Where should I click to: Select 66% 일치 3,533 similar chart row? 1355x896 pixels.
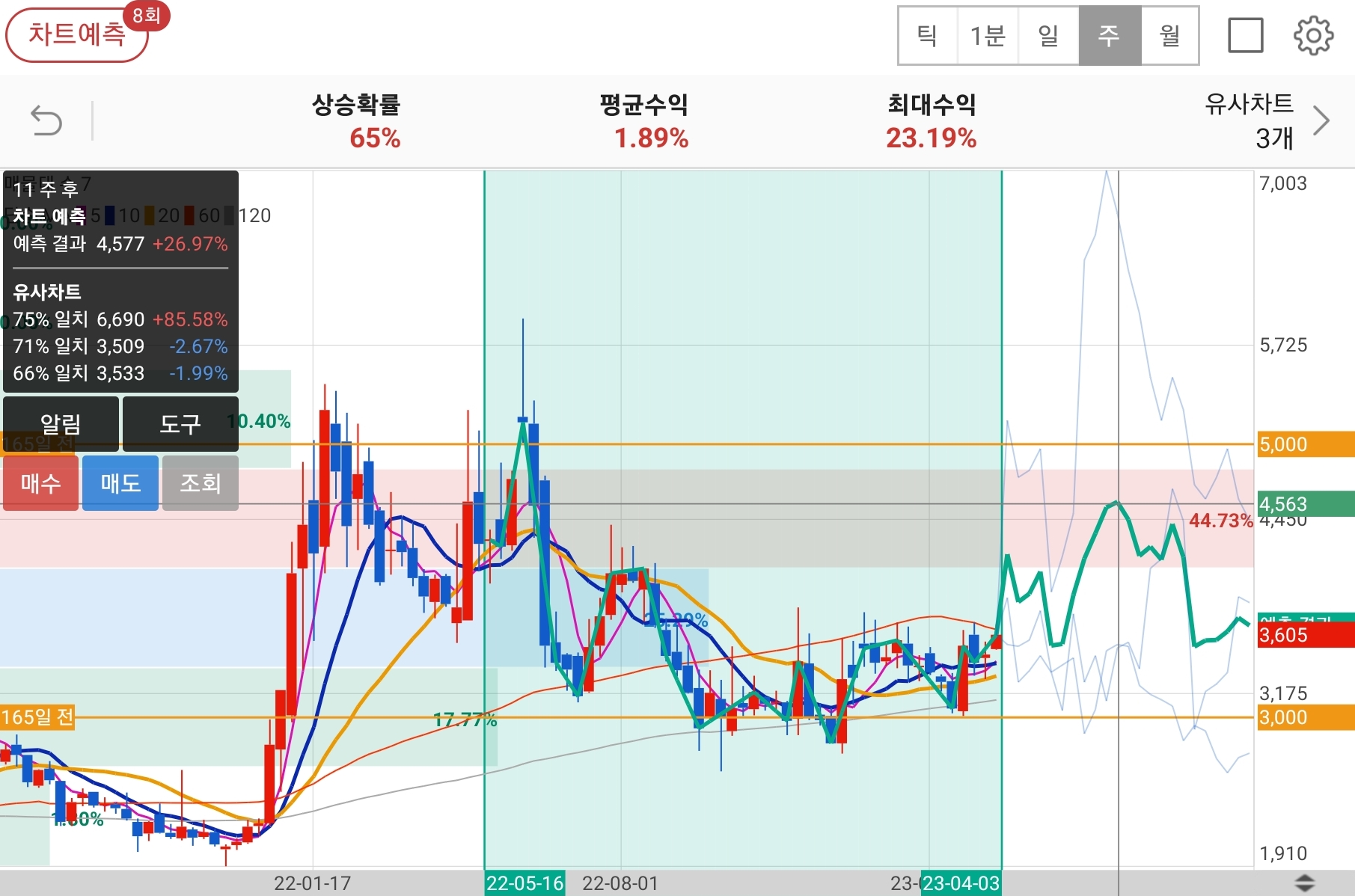(120, 373)
